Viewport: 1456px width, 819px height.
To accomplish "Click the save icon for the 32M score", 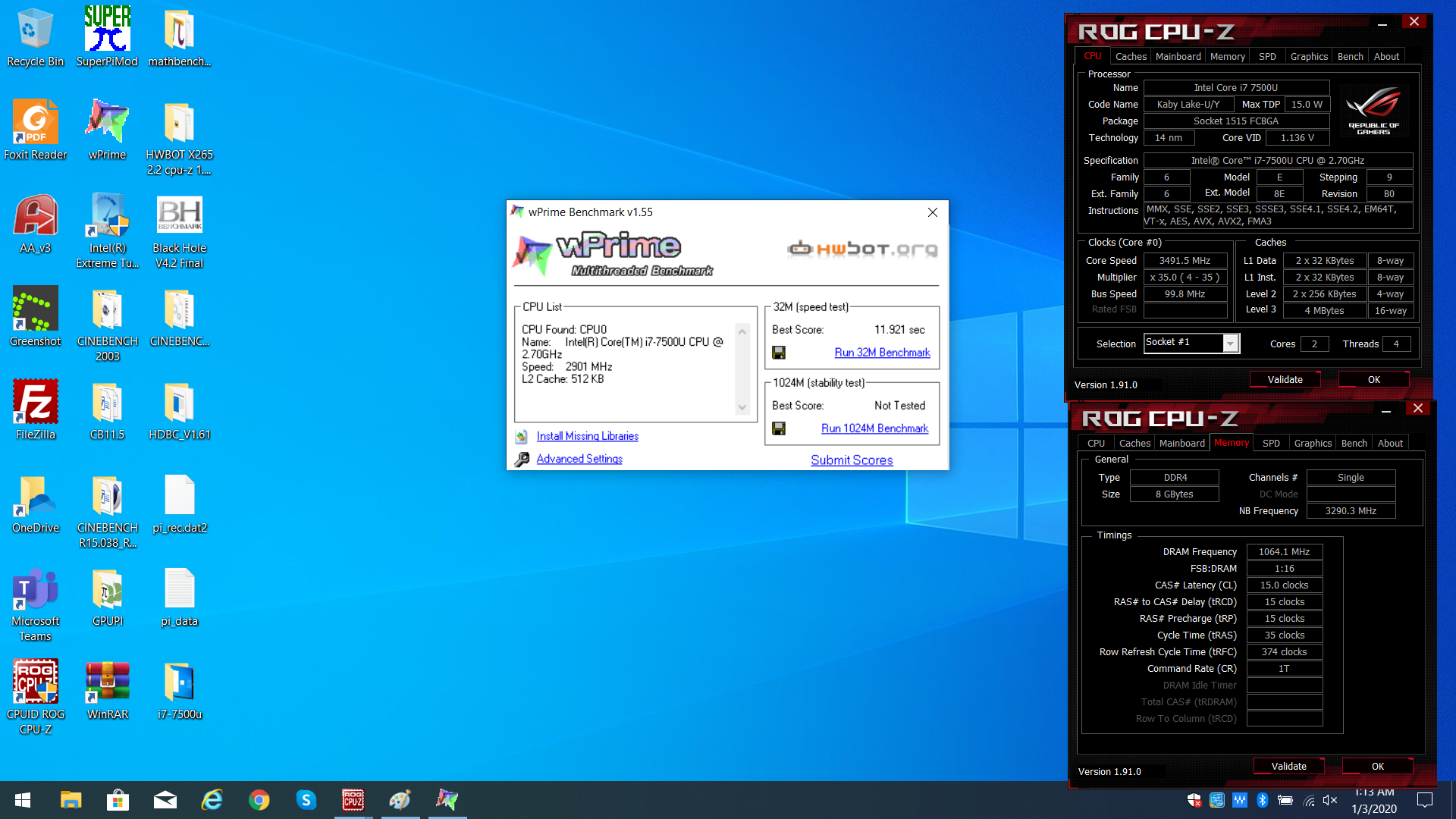I will [x=779, y=353].
